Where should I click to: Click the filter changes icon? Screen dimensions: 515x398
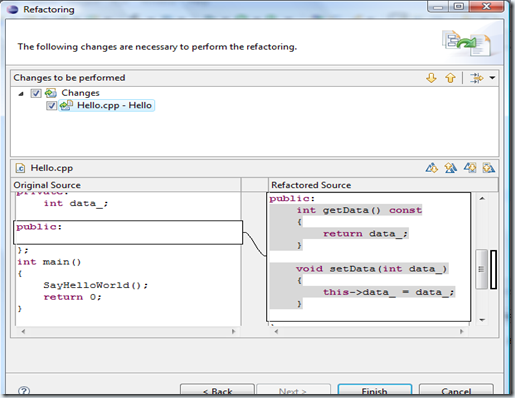tap(476, 78)
